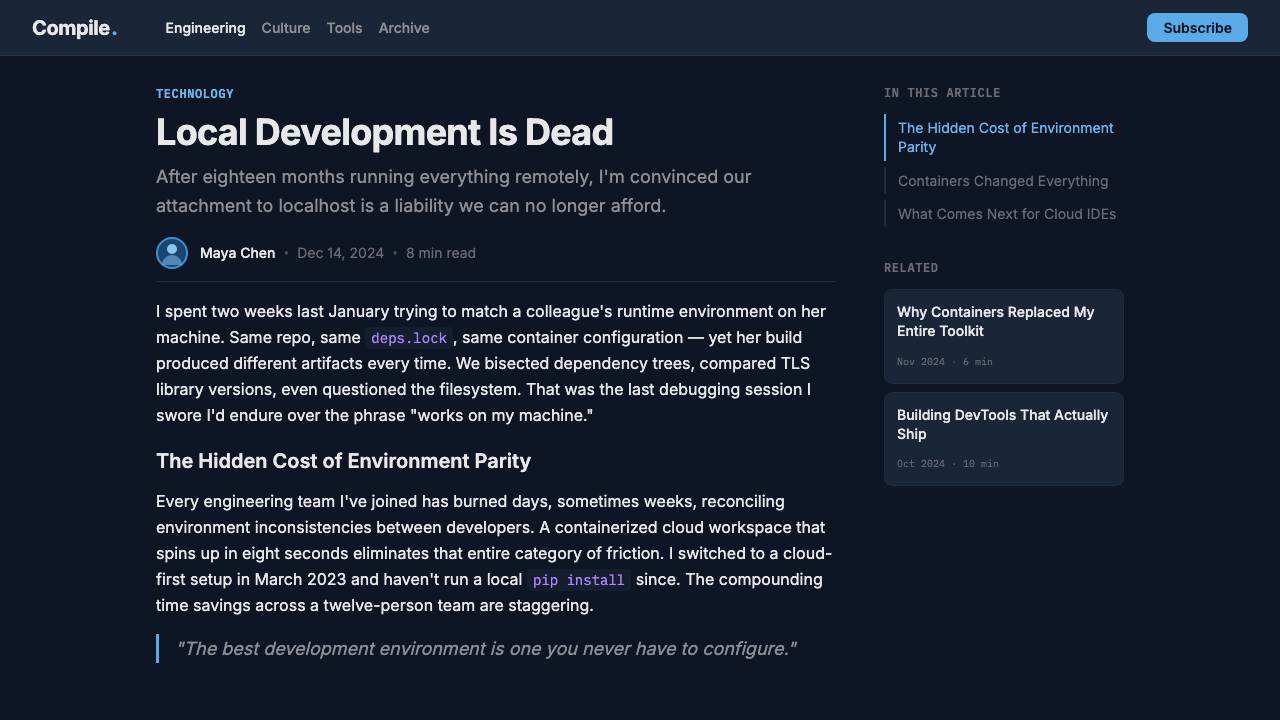This screenshot has width=1280, height=720.
Task: Click the pip install inline code
Action: pyautogui.click(x=579, y=580)
